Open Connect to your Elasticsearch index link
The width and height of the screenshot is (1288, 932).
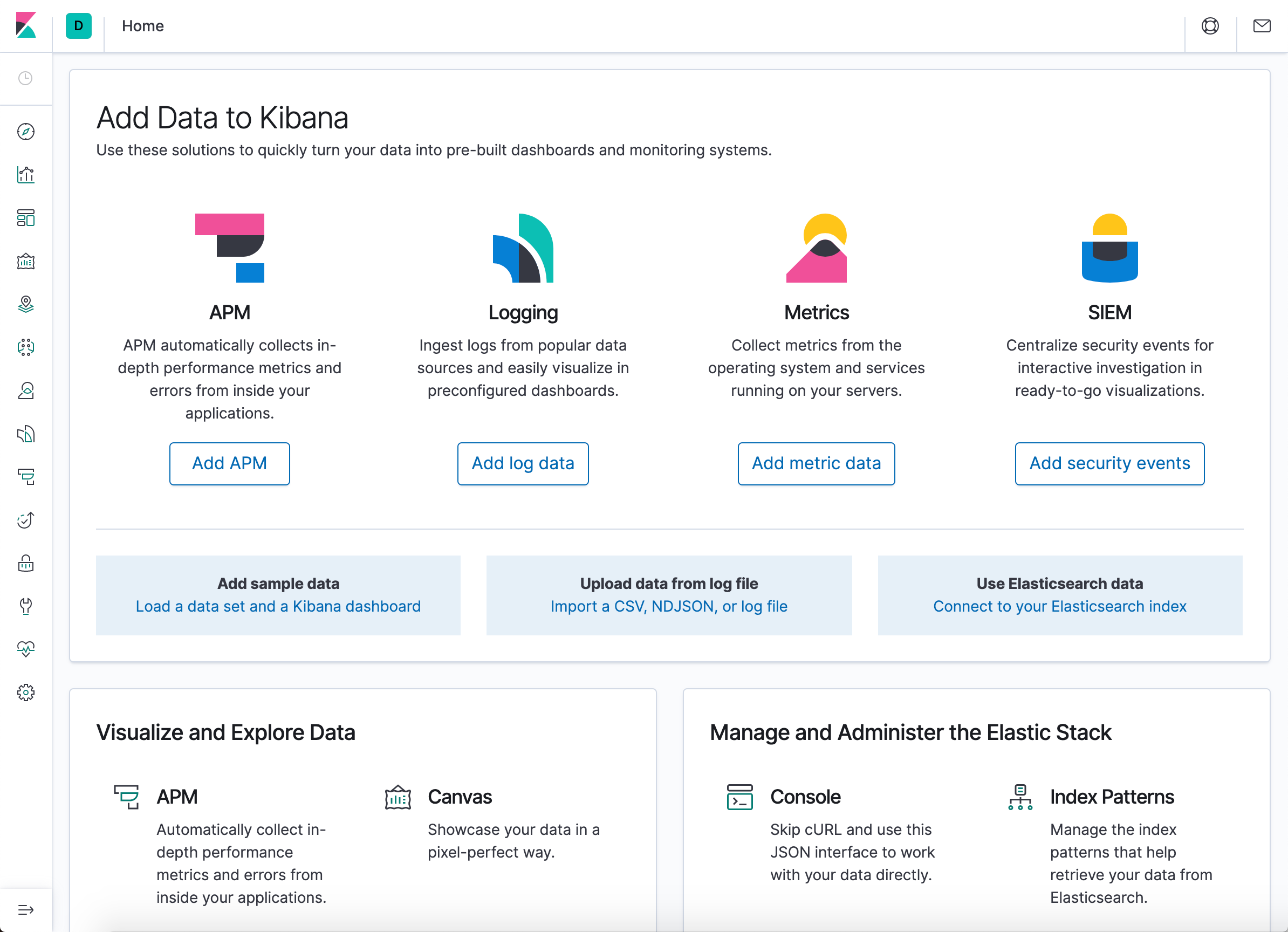(x=1060, y=607)
